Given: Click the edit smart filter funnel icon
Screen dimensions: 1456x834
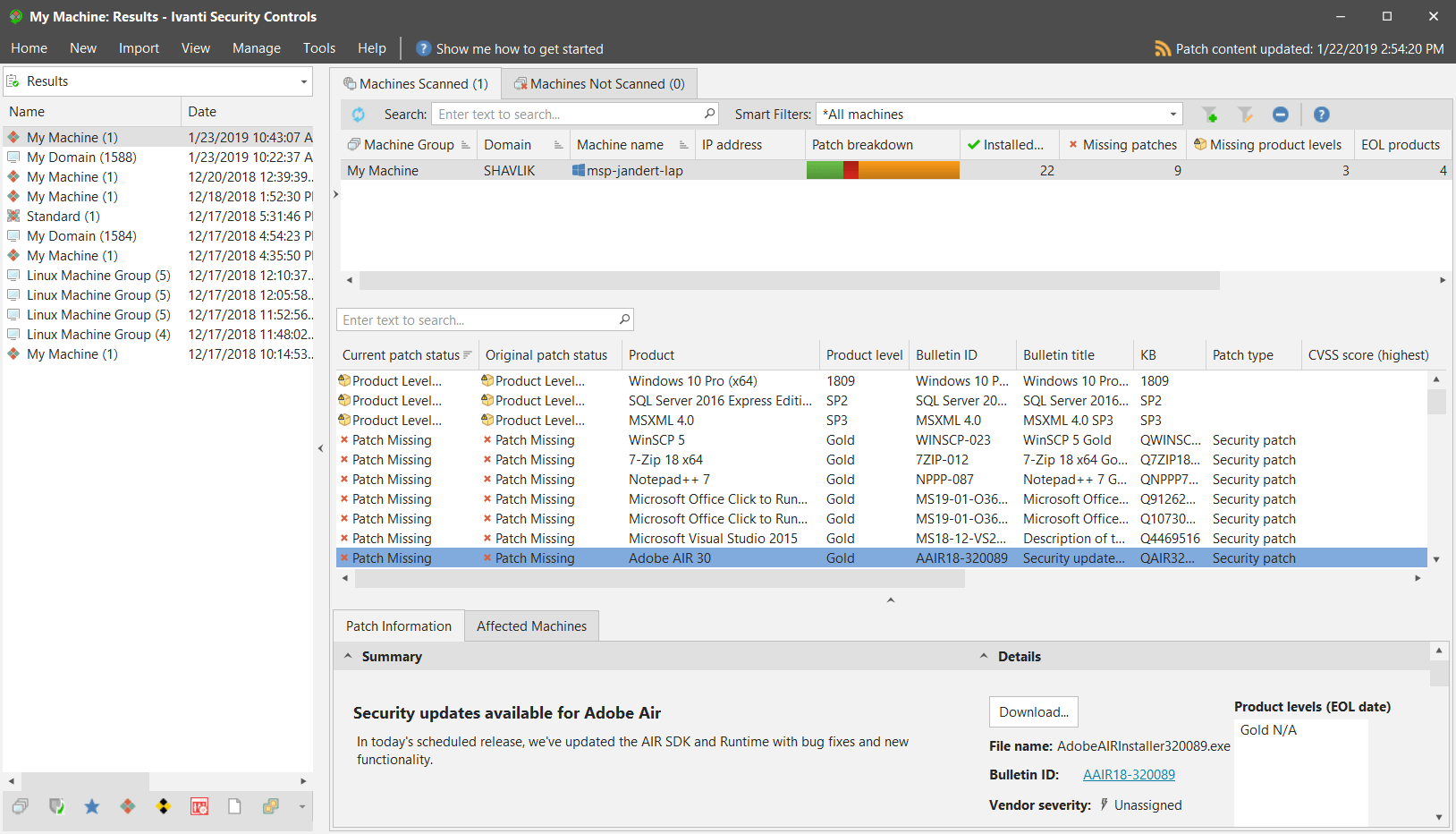Looking at the screenshot, I should (x=1245, y=115).
